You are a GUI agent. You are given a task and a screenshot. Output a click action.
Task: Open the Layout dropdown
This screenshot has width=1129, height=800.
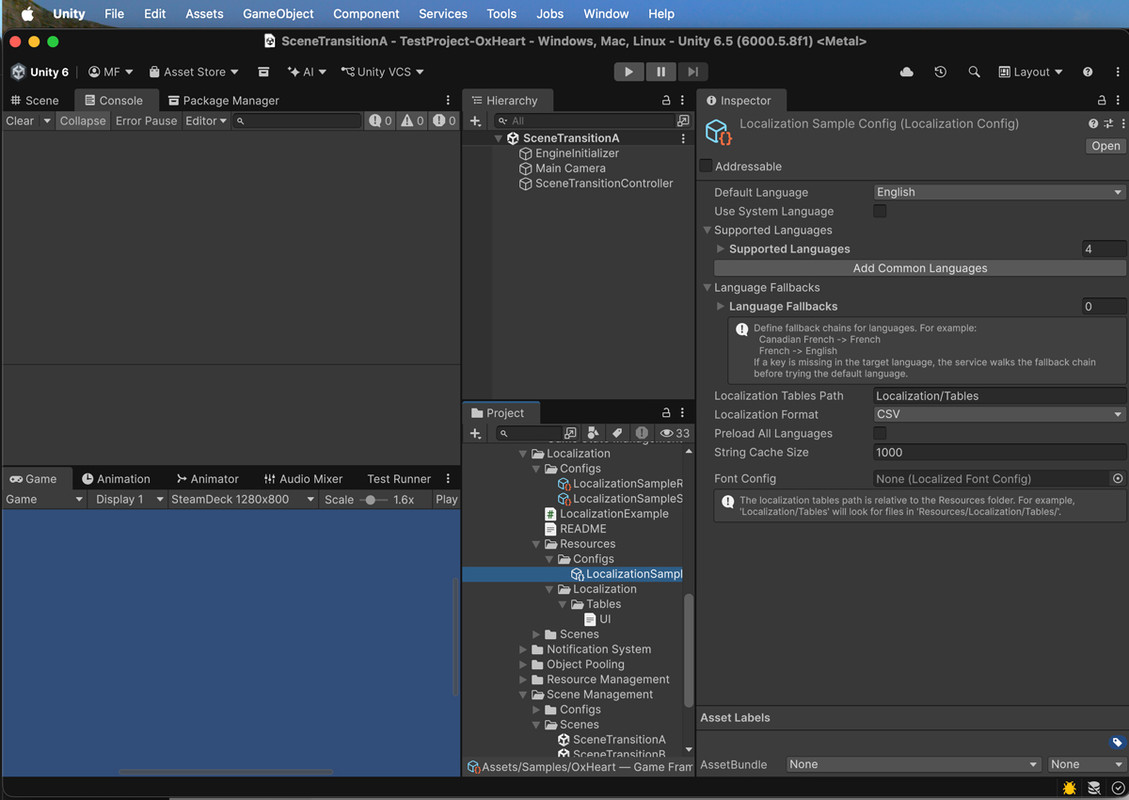1030,72
